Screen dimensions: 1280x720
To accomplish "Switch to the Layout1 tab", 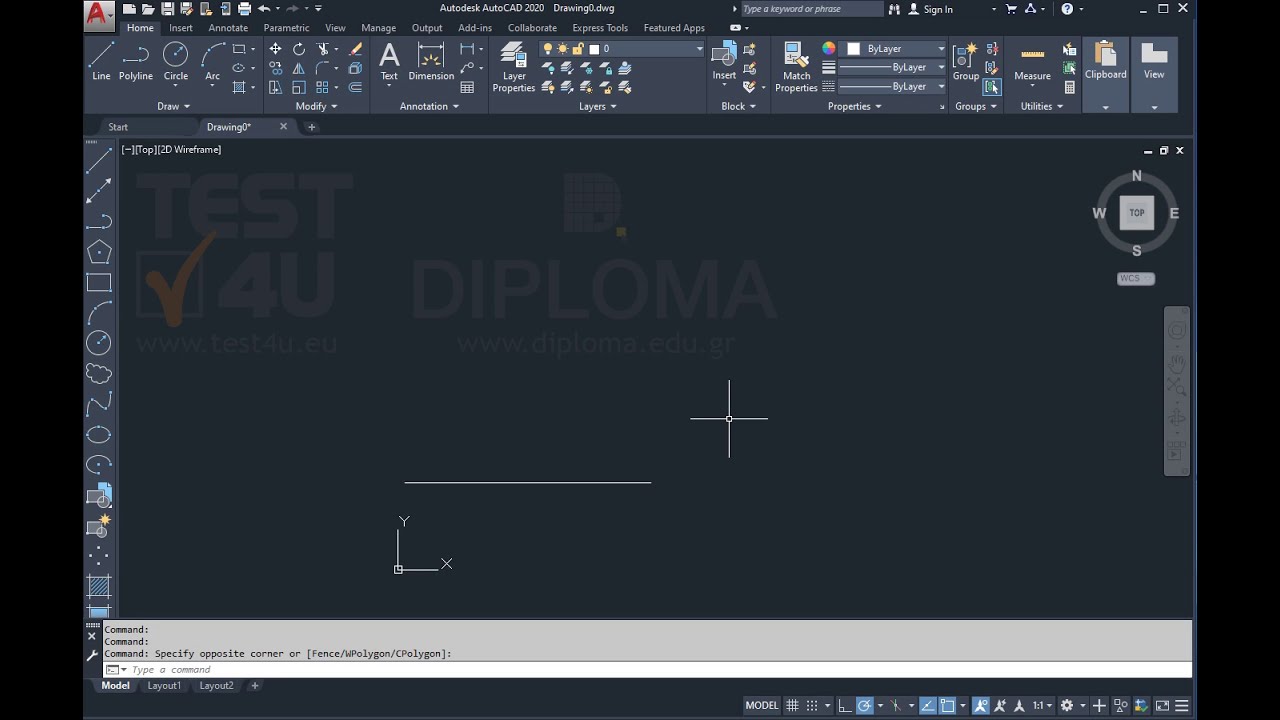I will (164, 686).
